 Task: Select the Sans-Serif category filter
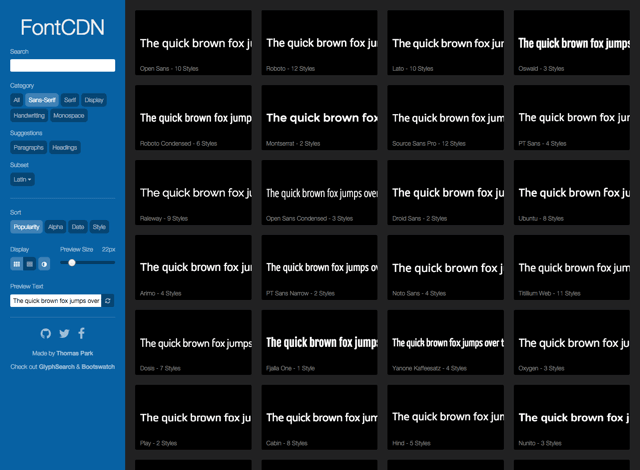click(42, 100)
